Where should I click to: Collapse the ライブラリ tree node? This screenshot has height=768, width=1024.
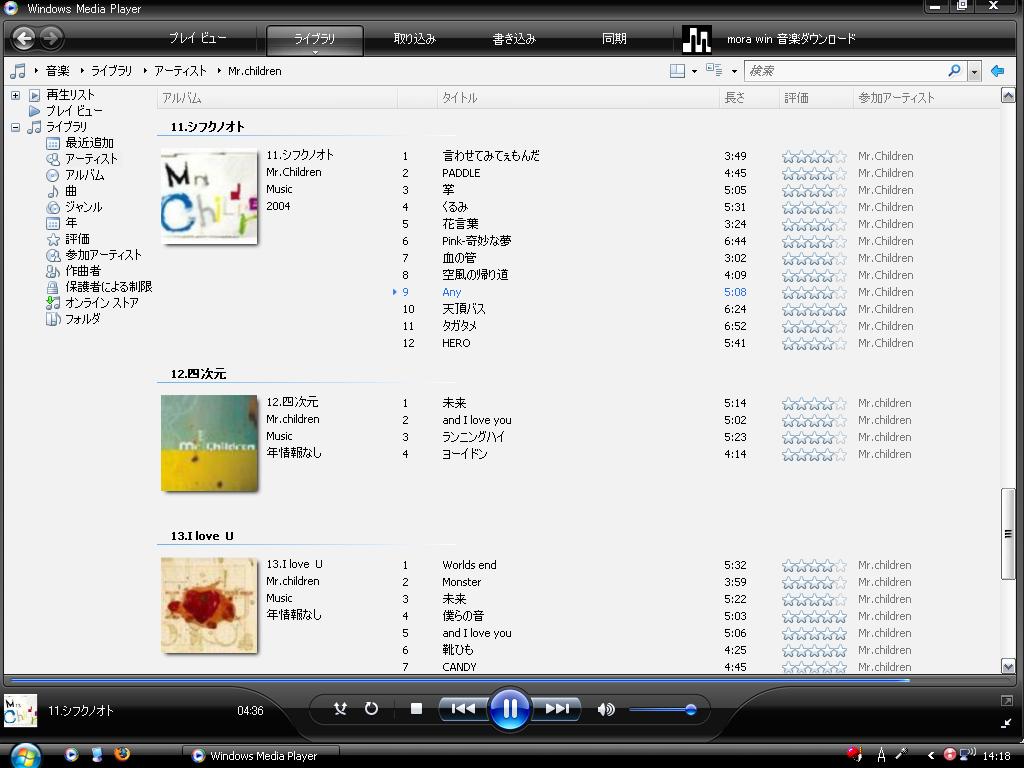click(15, 127)
